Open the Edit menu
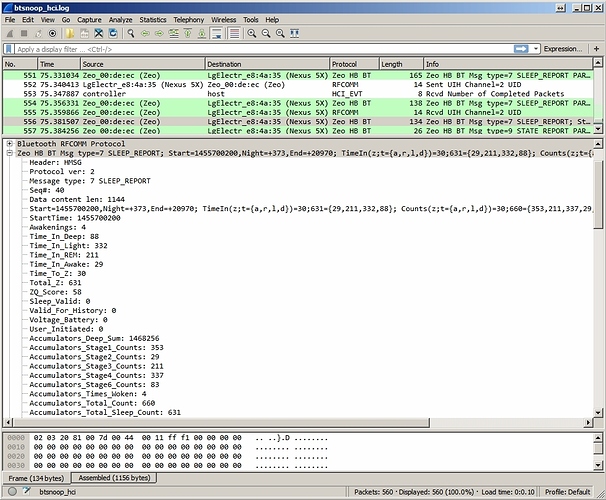The height and width of the screenshot is (500, 606). point(28,20)
